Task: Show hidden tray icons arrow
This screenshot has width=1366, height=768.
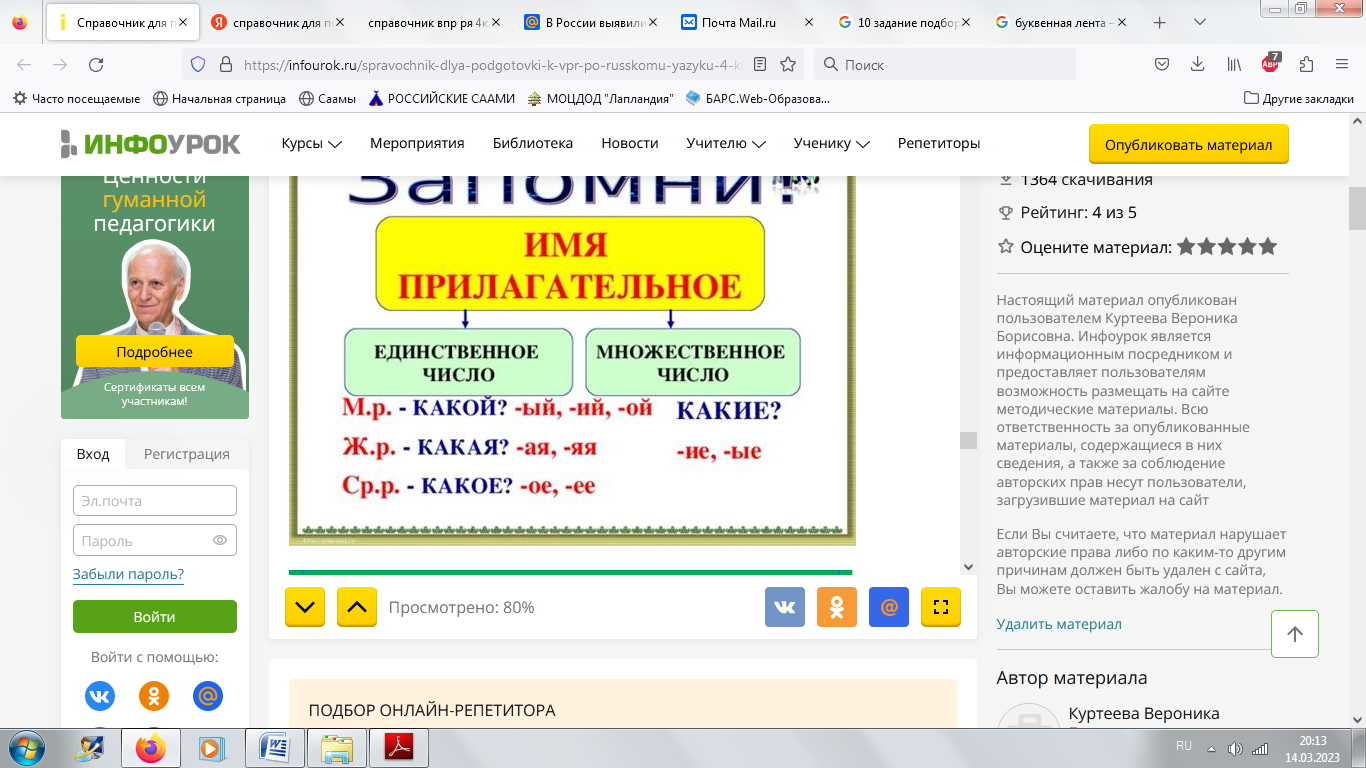Action: tap(1211, 748)
